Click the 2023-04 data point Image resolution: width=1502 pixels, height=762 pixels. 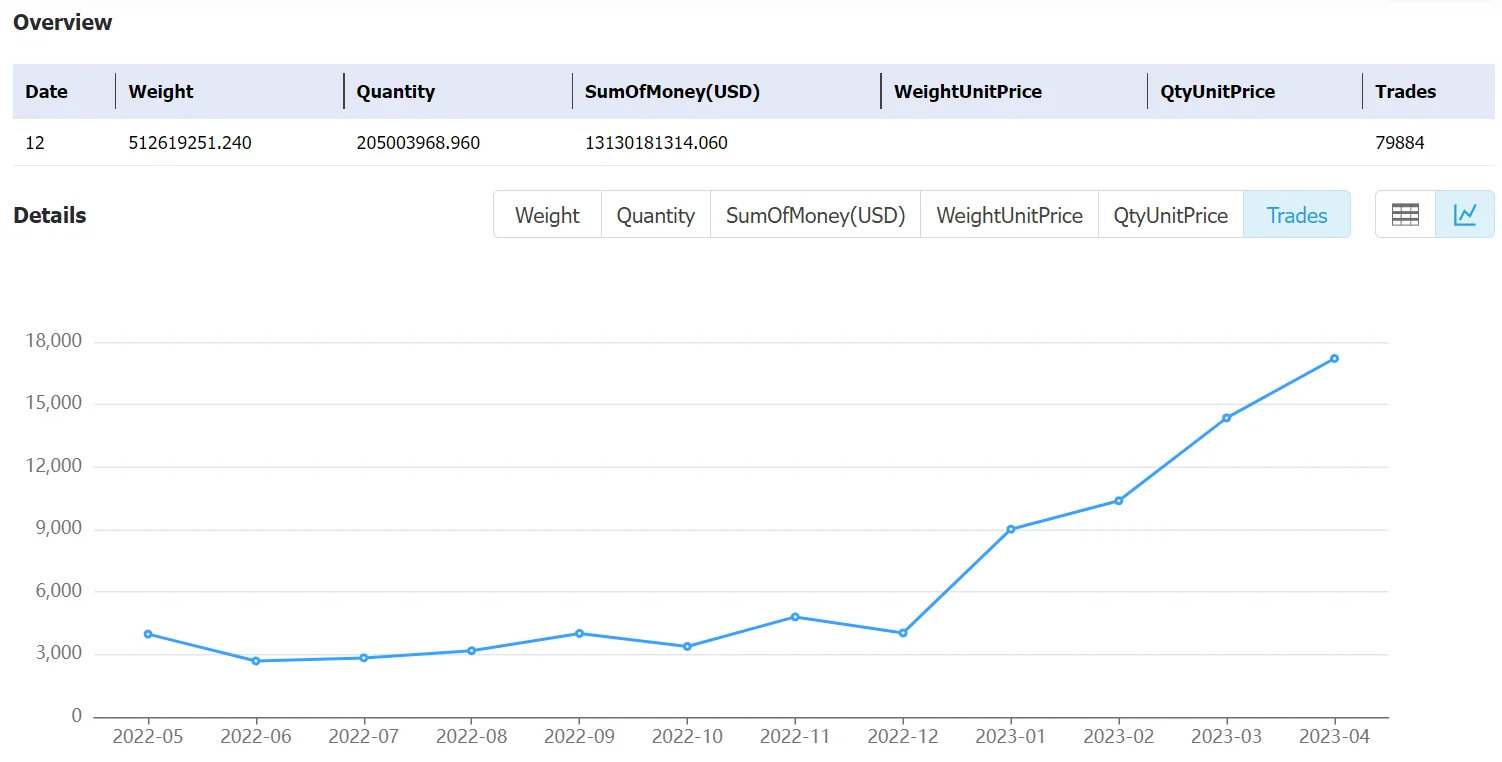click(1334, 359)
